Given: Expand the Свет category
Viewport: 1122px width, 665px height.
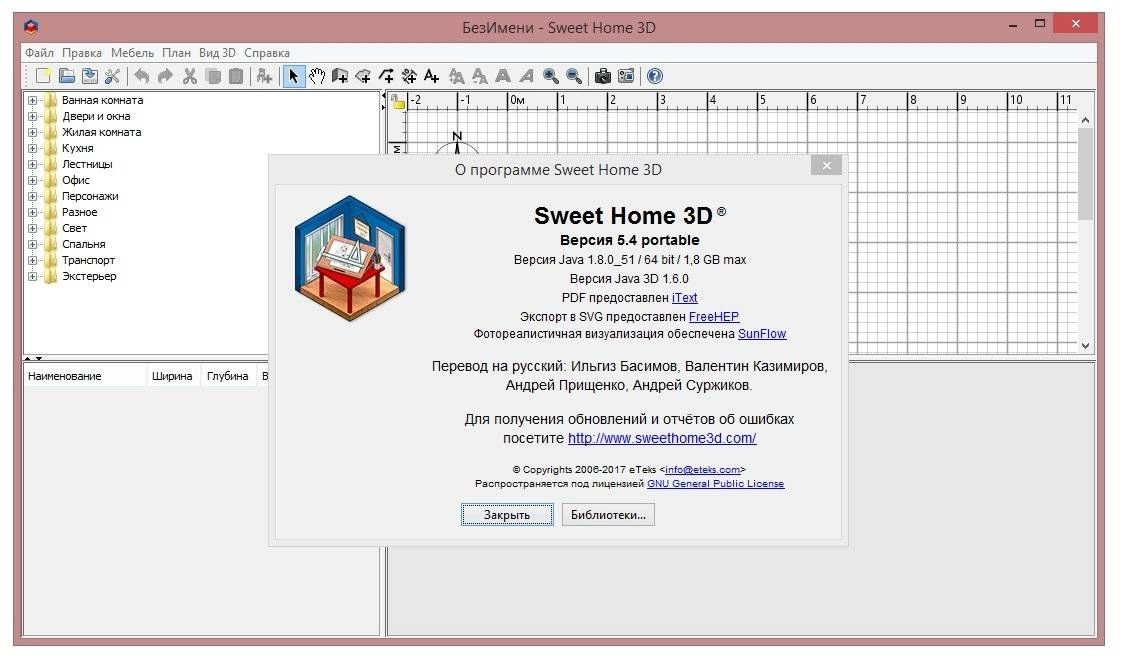Looking at the screenshot, I should [x=32, y=228].
